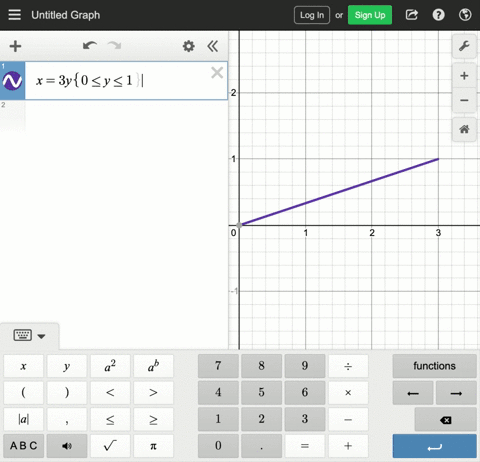
Task: Move cursor right with arrow key
Action: coord(456,393)
